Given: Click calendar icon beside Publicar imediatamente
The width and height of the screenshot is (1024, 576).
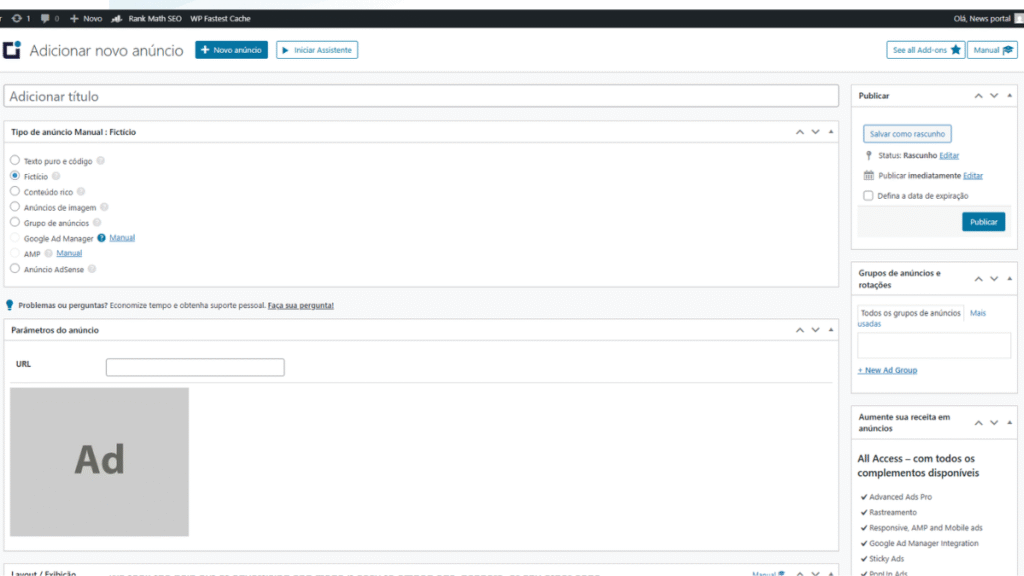Looking at the screenshot, I should tap(869, 176).
